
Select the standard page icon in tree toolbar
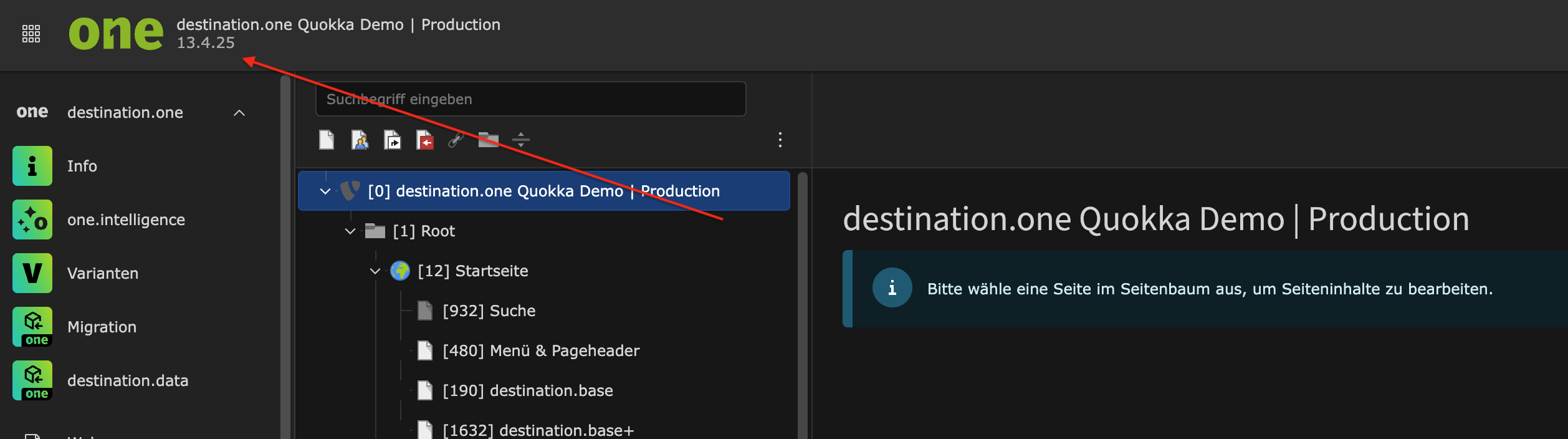(327, 140)
